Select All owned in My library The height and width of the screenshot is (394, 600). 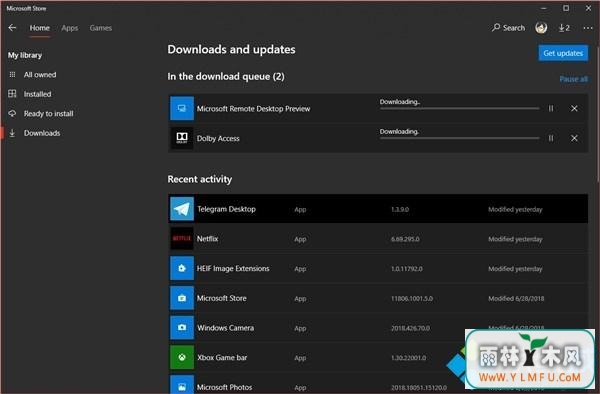[40, 75]
